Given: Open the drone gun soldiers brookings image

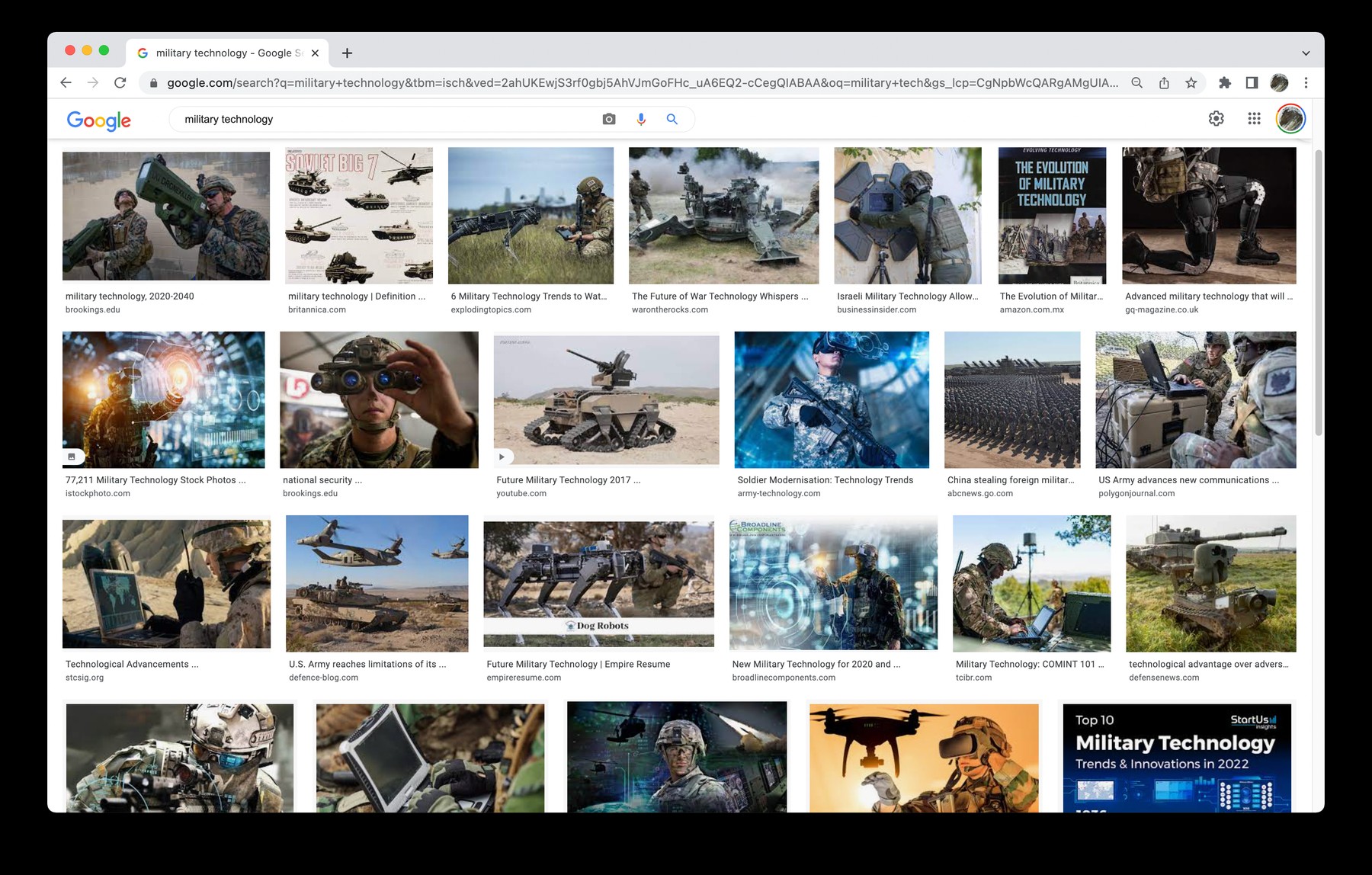Looking at the screenshot, I should click(166, 216).
